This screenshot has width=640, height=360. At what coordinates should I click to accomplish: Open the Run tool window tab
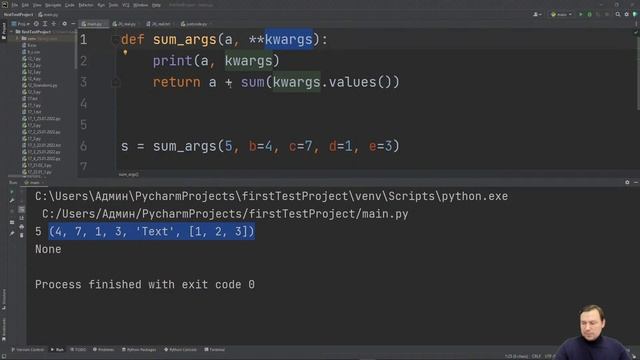tap(57, 350)
